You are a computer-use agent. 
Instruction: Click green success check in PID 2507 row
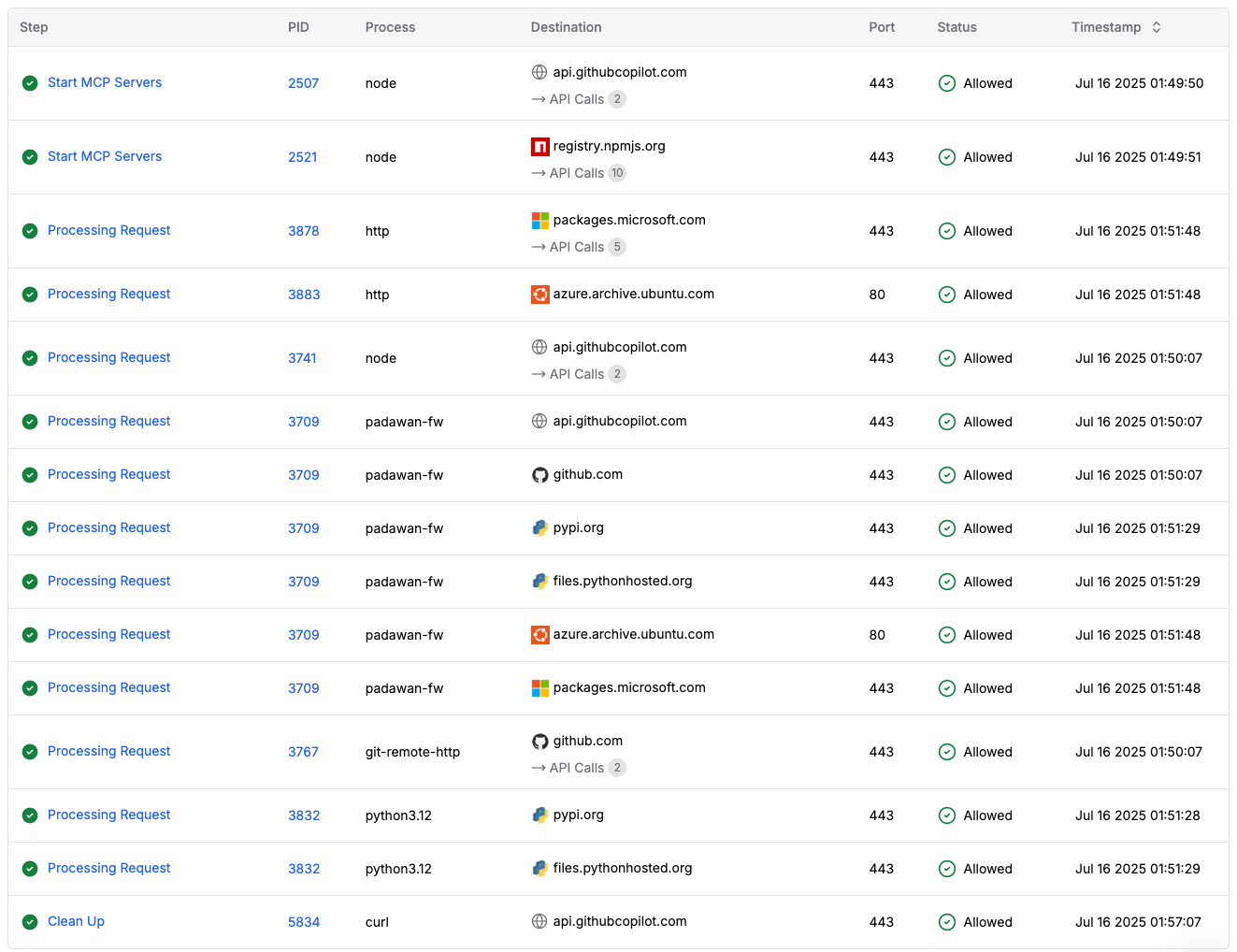(30, 82)
